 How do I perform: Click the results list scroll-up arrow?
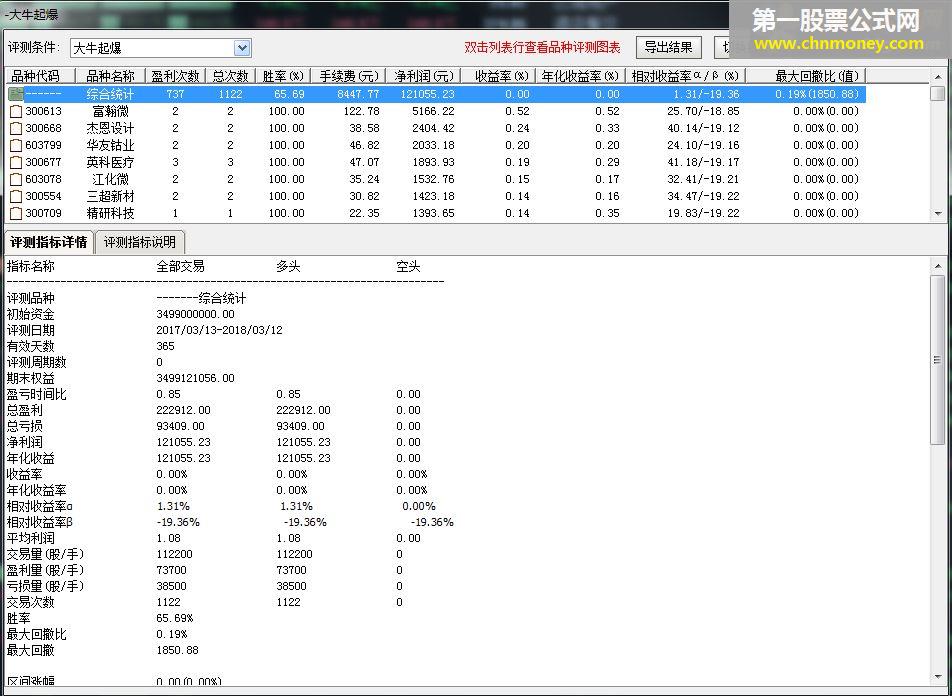click(x=938, y=77)
